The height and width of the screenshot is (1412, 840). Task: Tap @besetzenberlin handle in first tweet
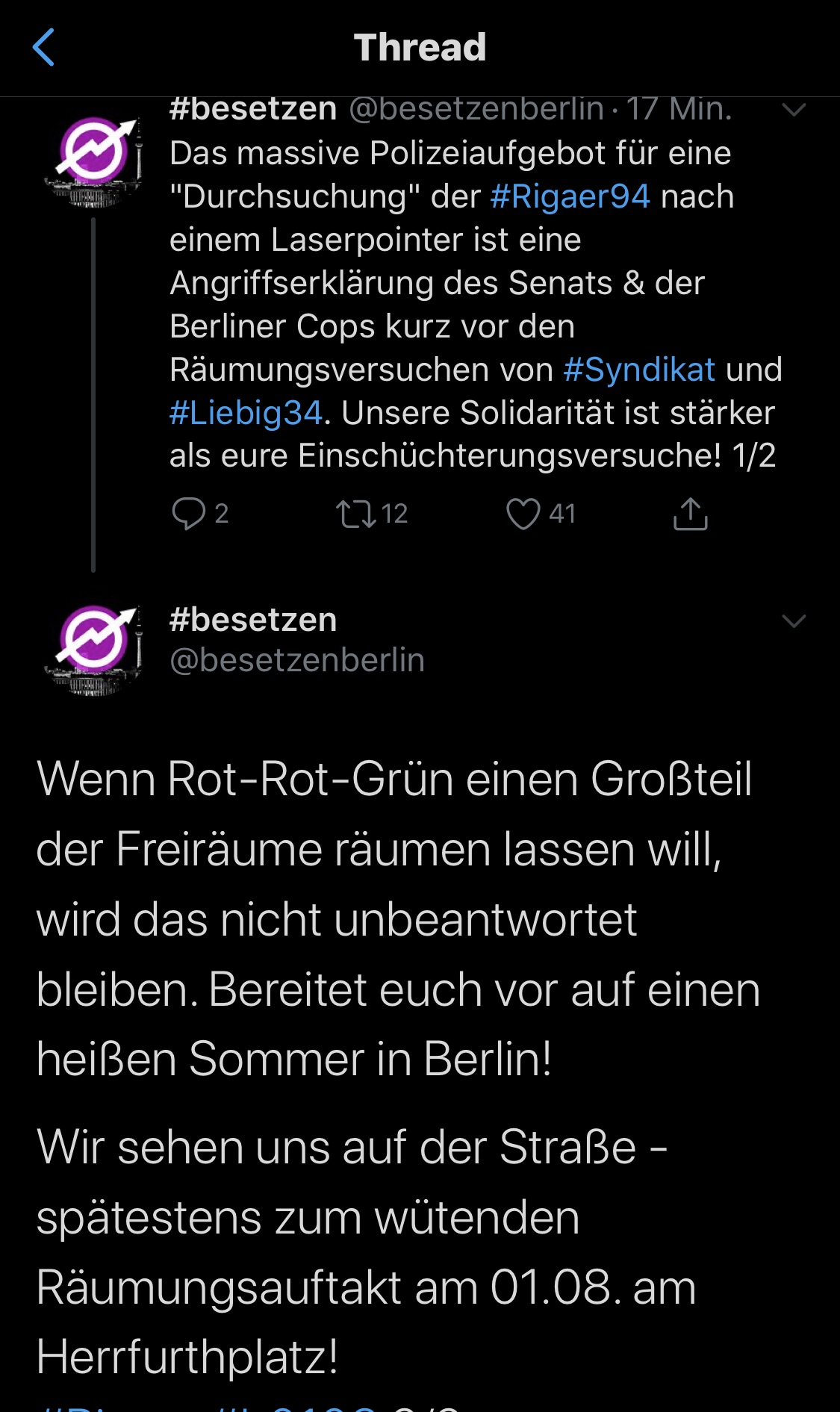pos(476,111)
